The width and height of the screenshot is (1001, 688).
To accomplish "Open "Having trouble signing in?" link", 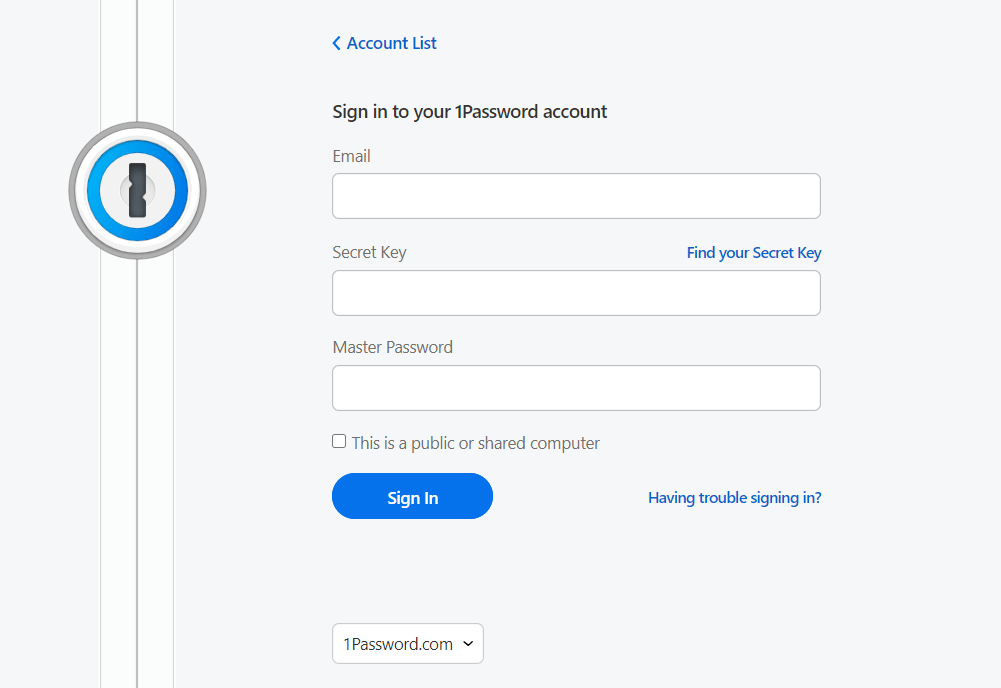I will pyautogui.click(x=735, y=497).
